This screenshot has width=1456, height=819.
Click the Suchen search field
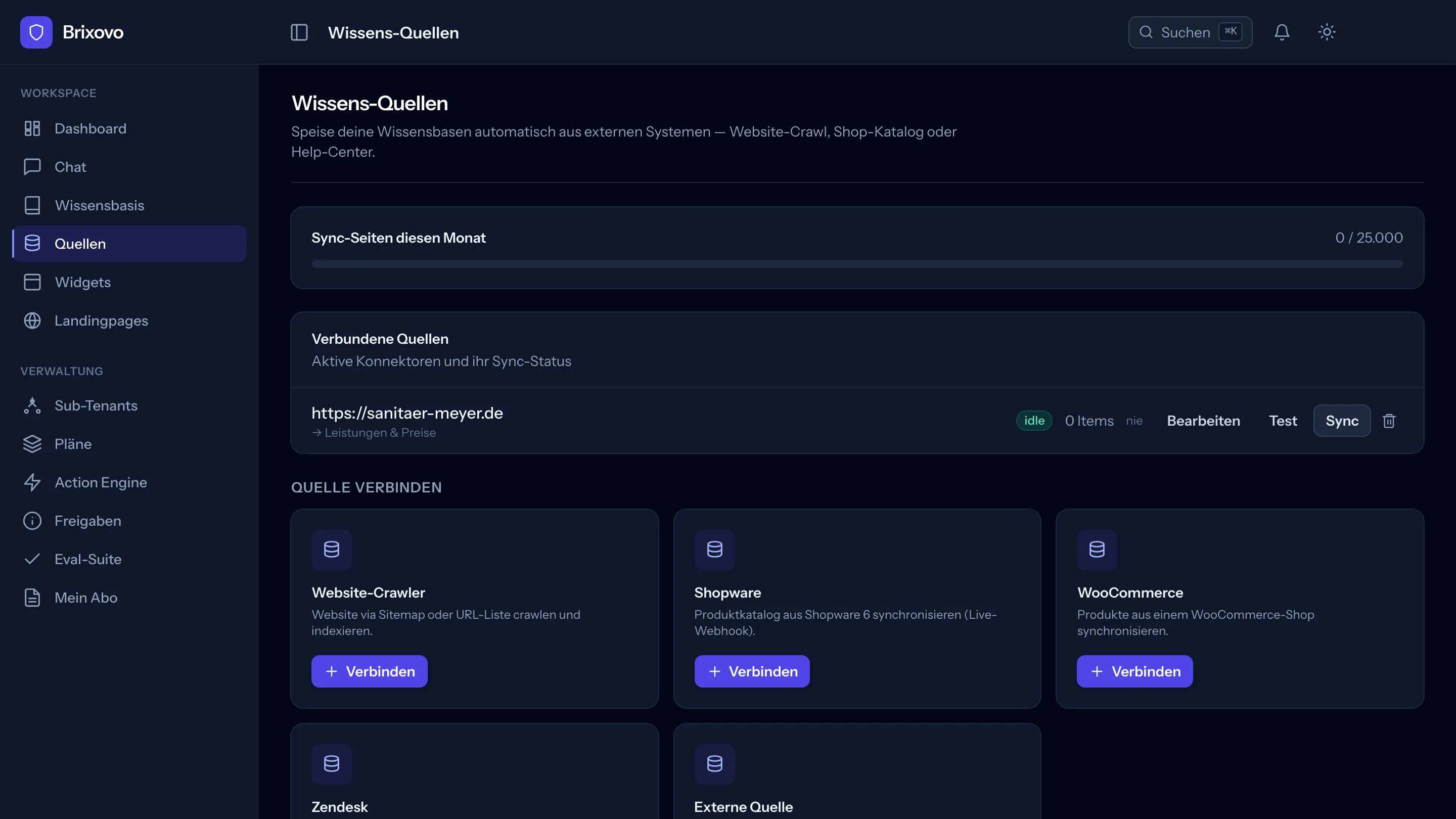[1190, 32]
